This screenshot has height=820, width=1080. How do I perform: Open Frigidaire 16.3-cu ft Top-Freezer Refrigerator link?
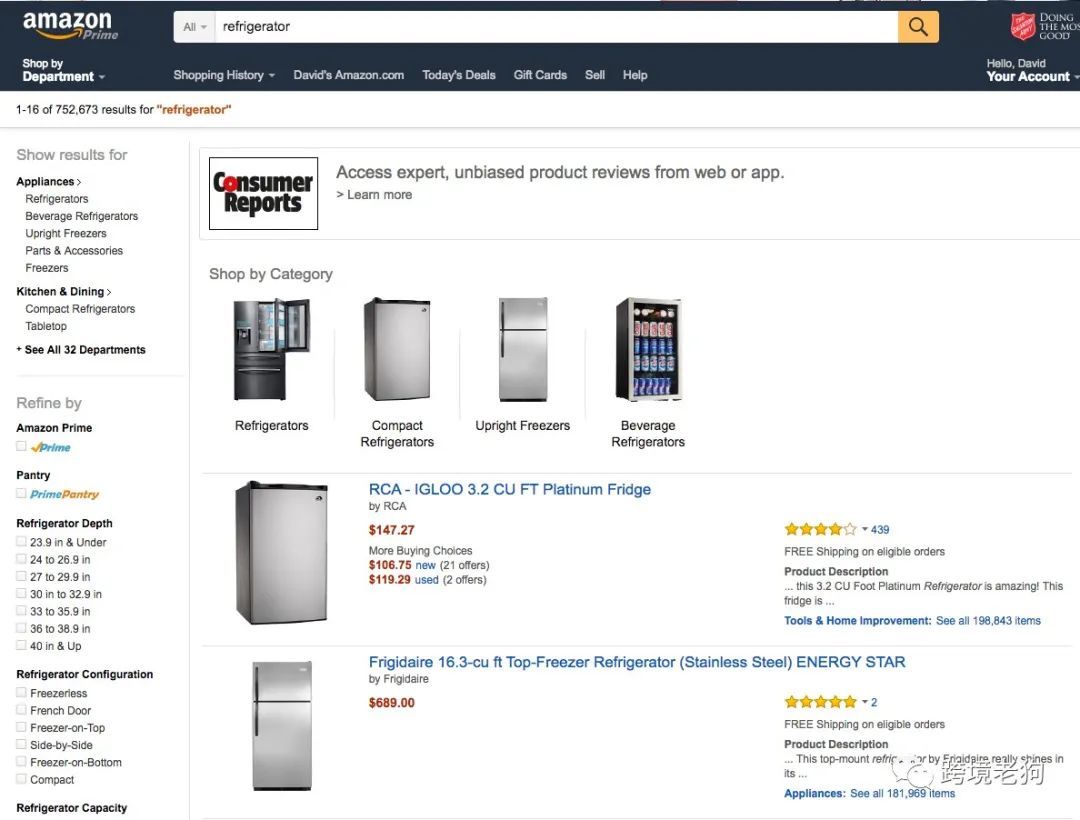(x=636, y=662)
